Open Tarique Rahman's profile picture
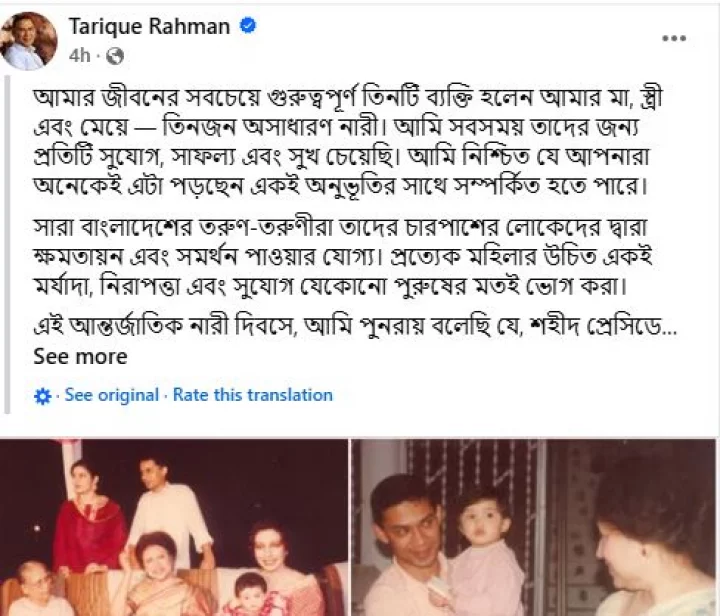Viewport: 720px width, 616px height. point(28,41)
